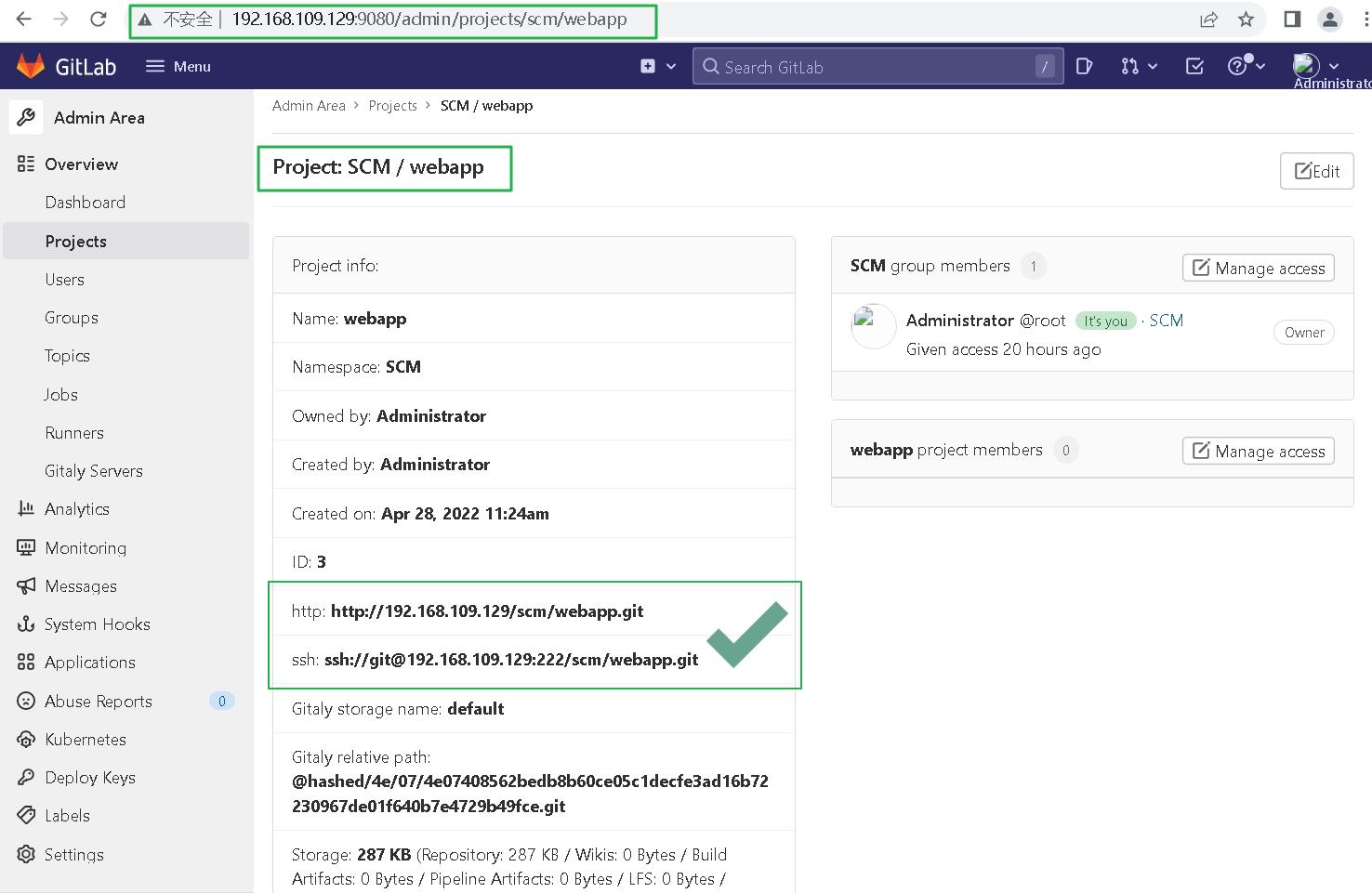Screen dimensions: 1372x893
Task: Click the share page icon in address bar
Action: (x=1208, y=20)
